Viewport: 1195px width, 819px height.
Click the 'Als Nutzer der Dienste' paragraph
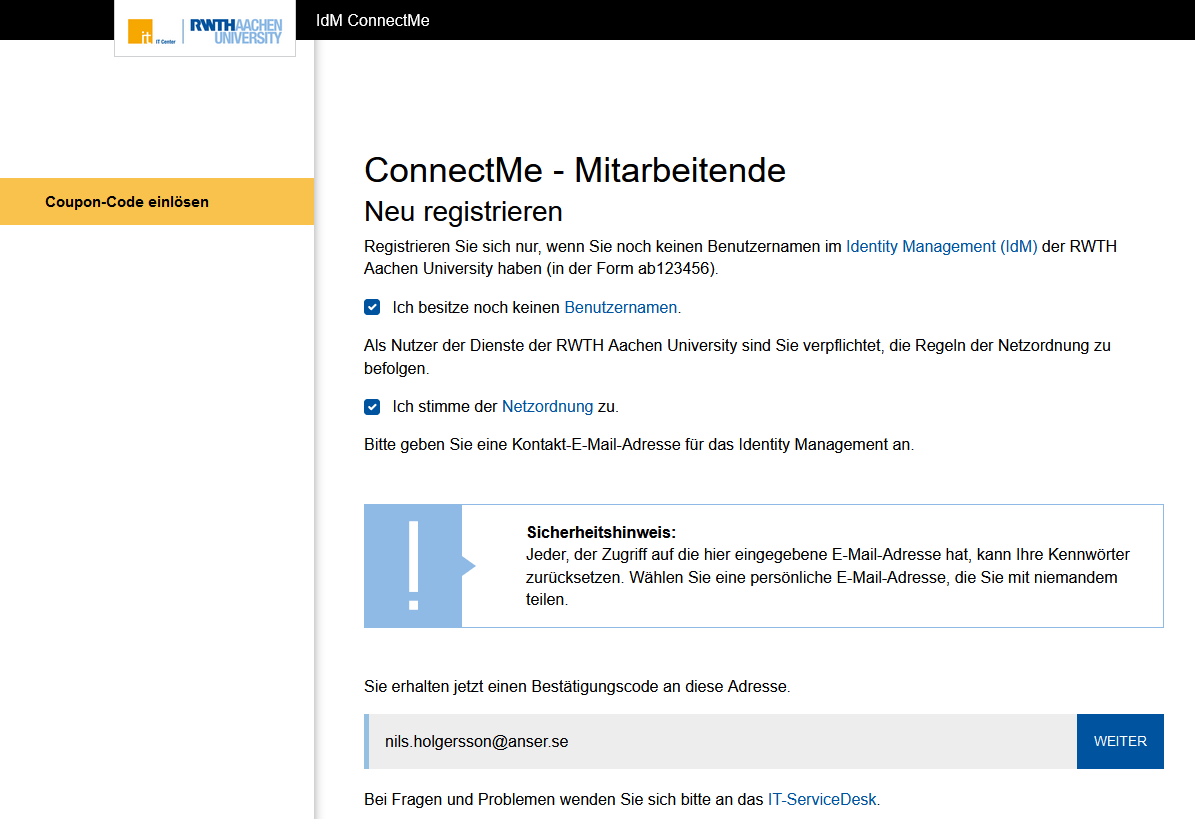[737, 357]
